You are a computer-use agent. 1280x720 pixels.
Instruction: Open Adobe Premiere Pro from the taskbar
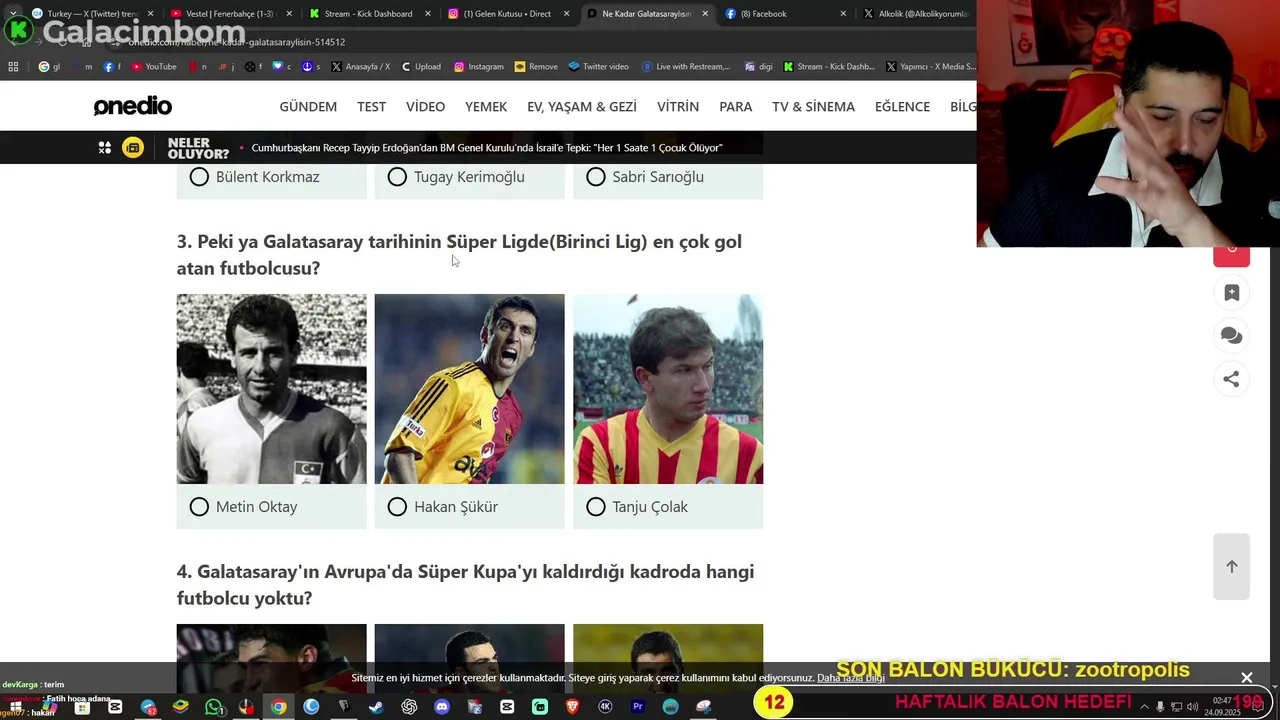tap(637, 707)
